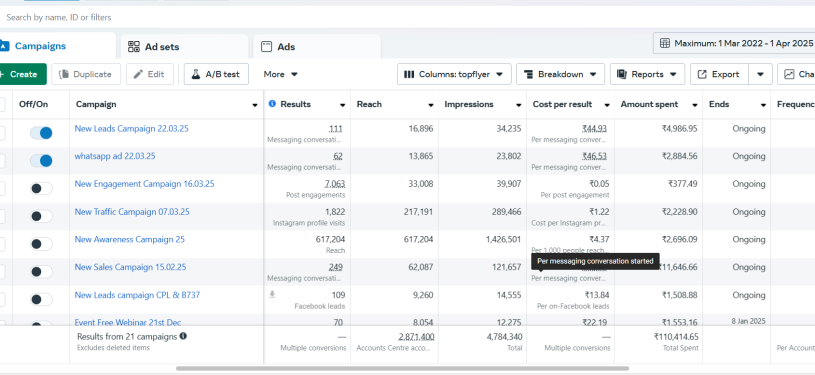Open the Results column sort arrow
The height and width of the screenshot is (375, 815).
343,105
